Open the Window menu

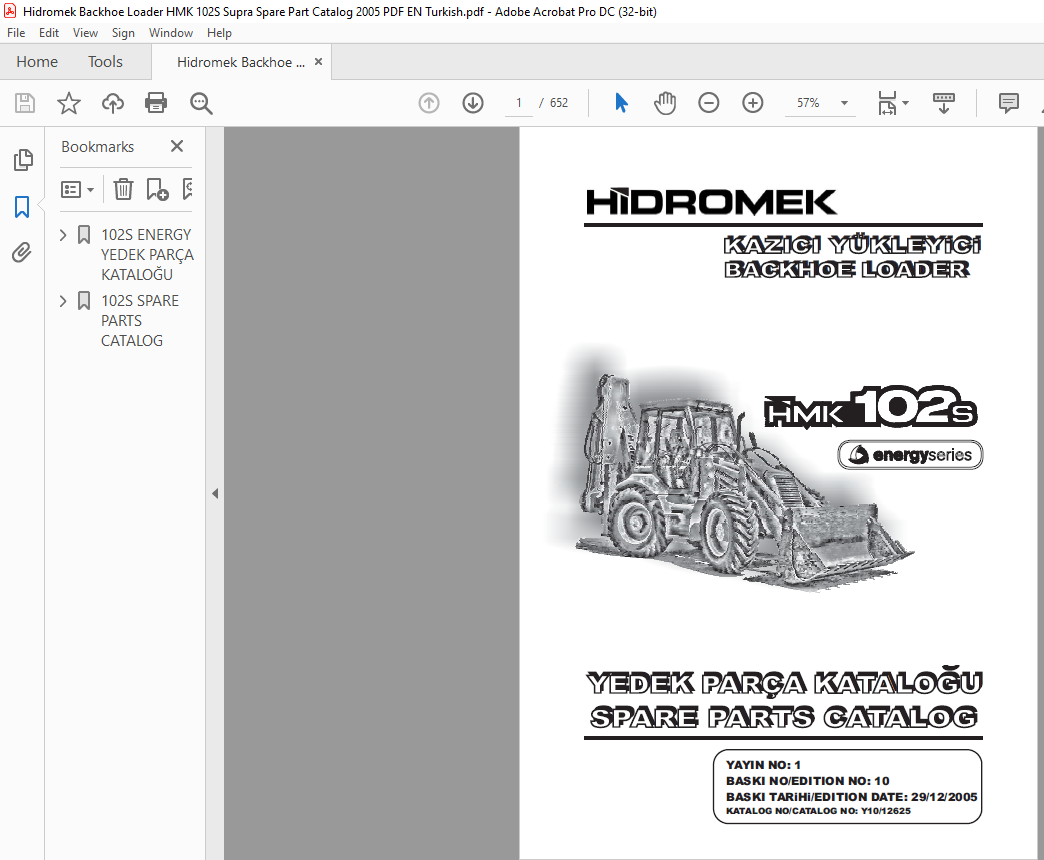[170, 33]
